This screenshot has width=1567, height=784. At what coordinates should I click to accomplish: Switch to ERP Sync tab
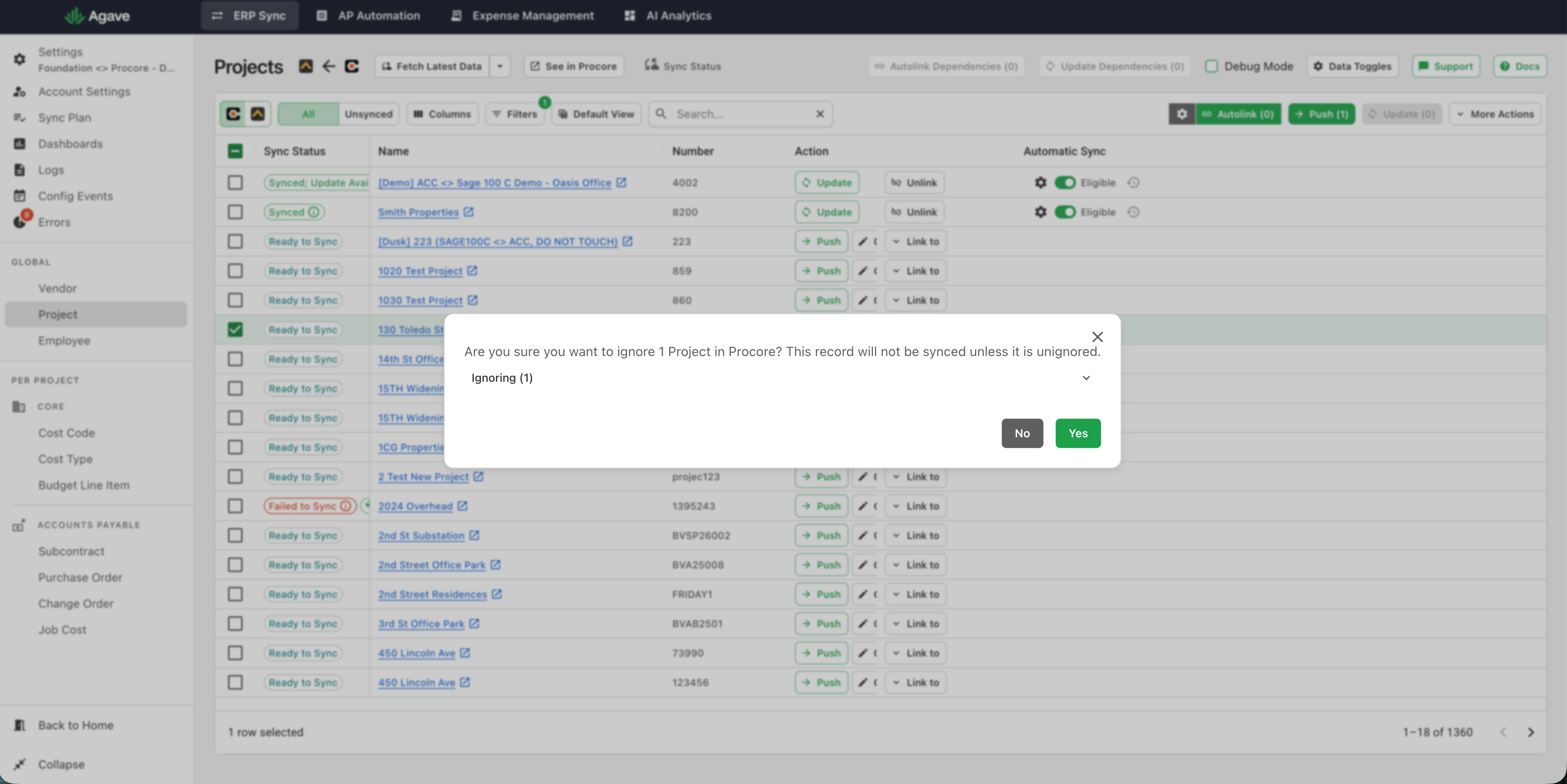[x=250, y=16]
